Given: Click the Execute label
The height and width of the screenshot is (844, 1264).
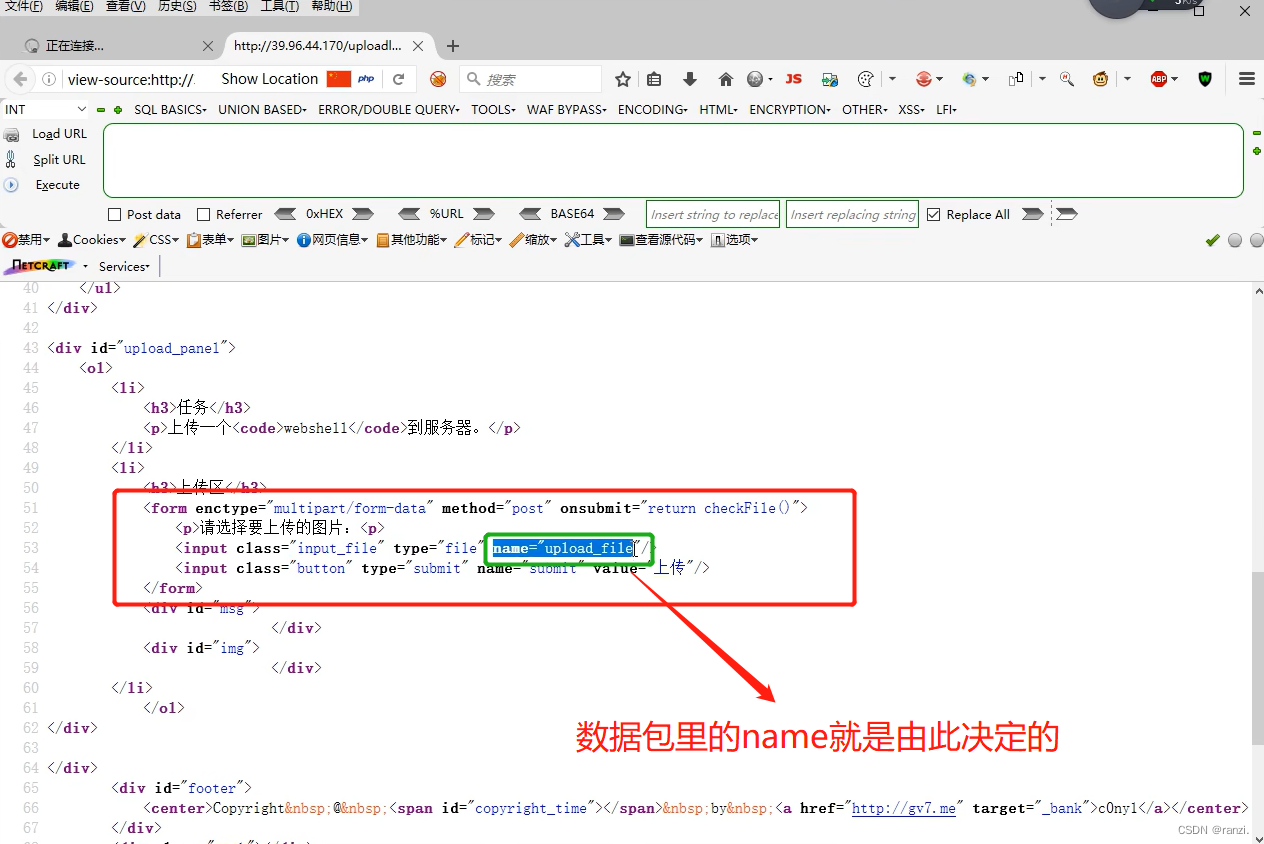Looking at the screenshot, I should pos(57,185).
